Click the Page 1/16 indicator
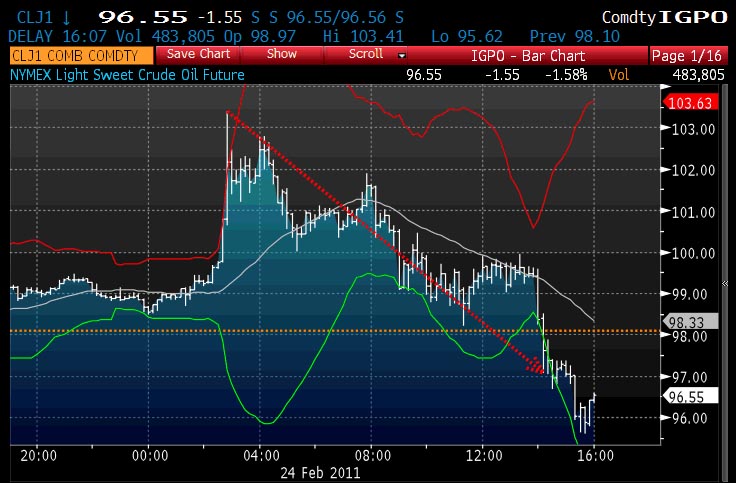Viewport: 736px width, 483px height. 689,55
